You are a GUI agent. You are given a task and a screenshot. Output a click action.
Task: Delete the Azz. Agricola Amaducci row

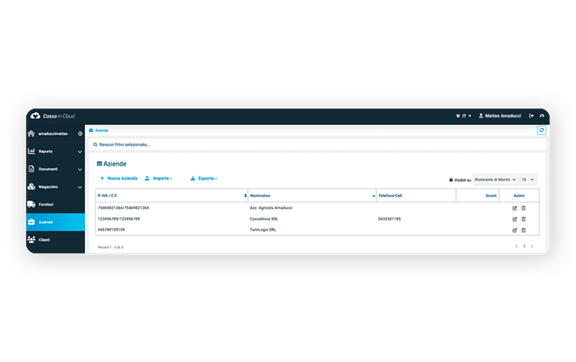click(x=523, y=208)
